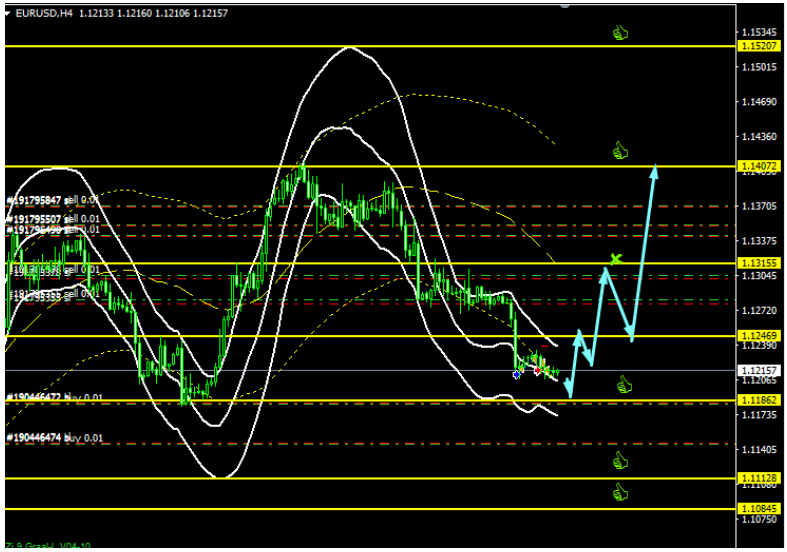Viewport: 787px width, 552px height.
Task: Click the 1.13705 value on the price axis
Action: 759,206
